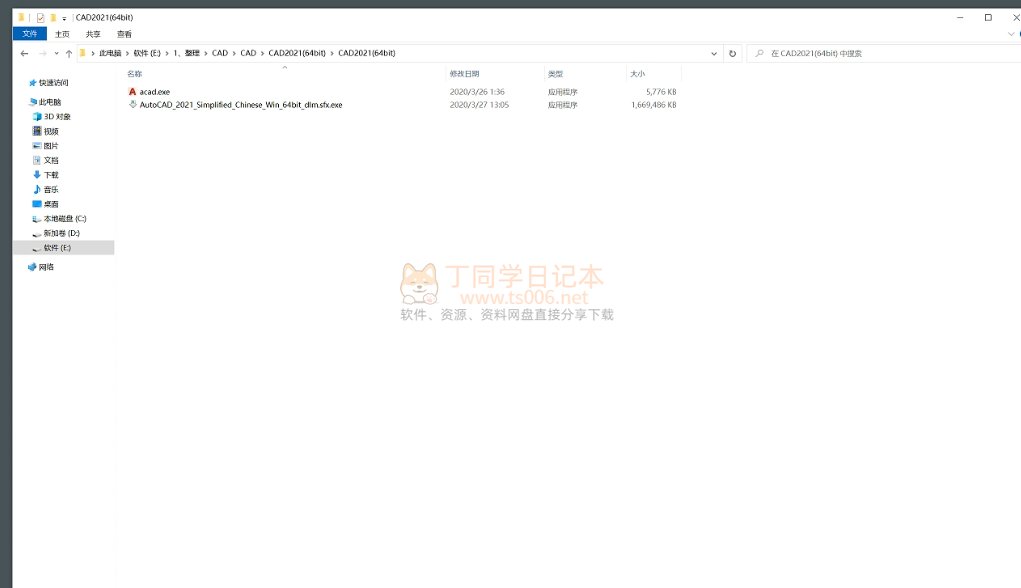Open 桌面 folder in sidebar
The image size is (1021, 588).
tap(51, 204)
